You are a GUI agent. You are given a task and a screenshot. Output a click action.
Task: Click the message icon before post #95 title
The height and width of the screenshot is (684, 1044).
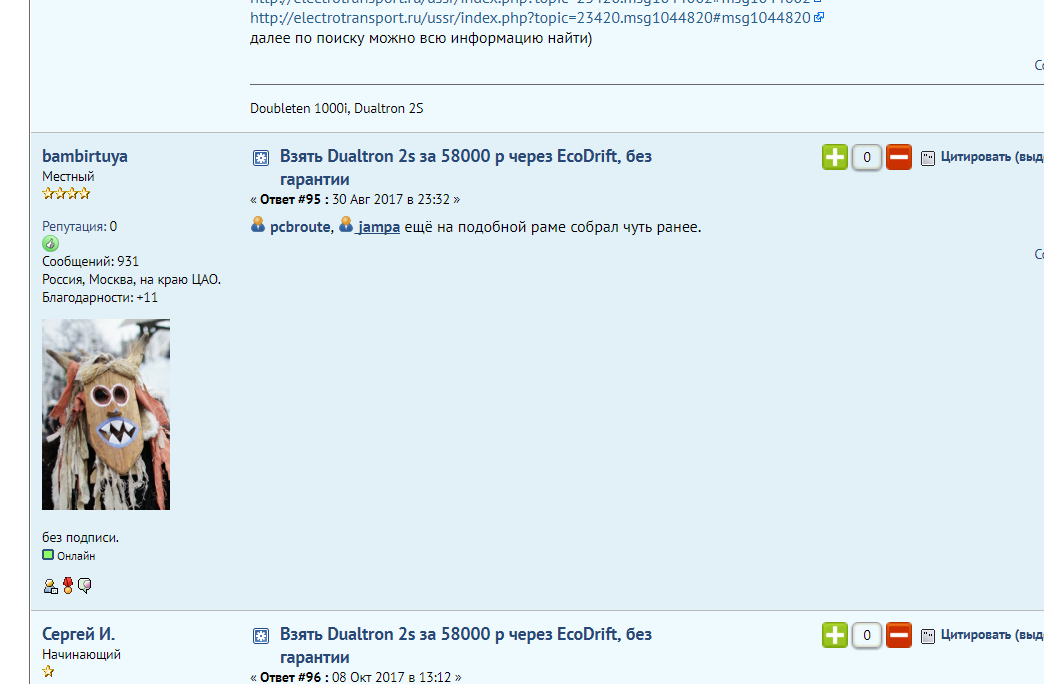261,158
